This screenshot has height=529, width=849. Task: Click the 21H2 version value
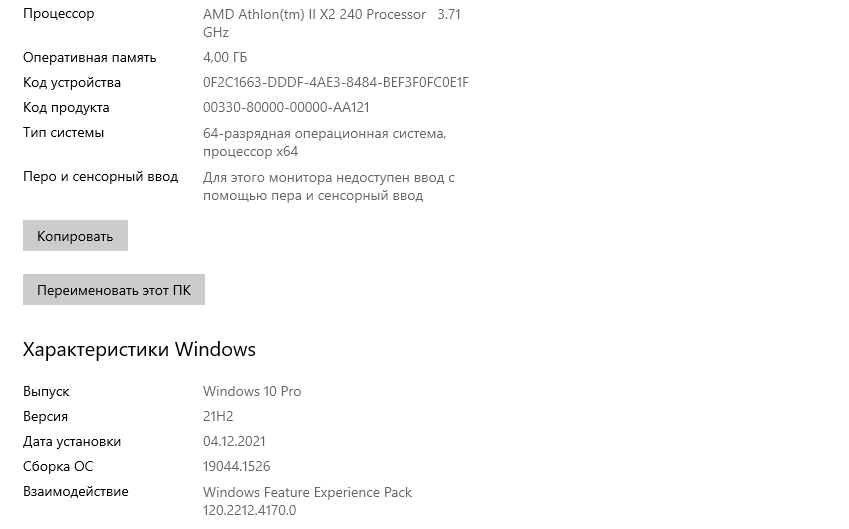pyautogui.click(x=218, y=417)
